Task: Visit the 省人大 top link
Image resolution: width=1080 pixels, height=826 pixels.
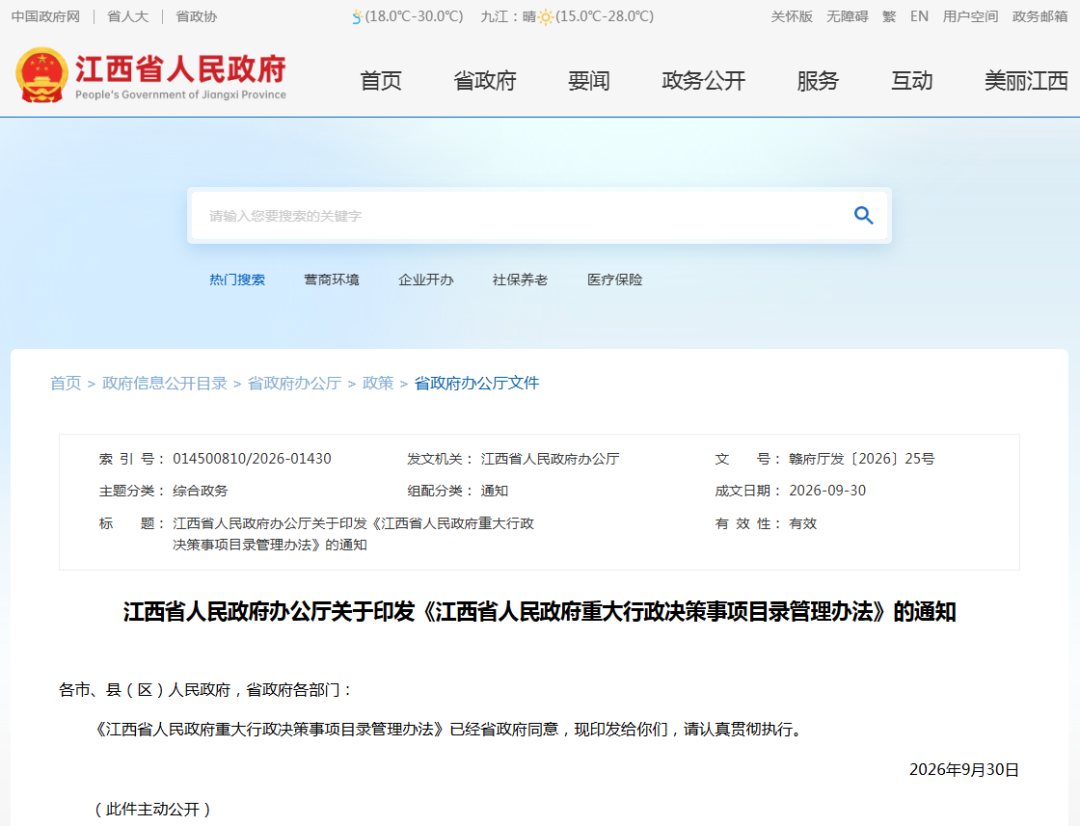Action: pyautogui.click(x=128, y=17)
